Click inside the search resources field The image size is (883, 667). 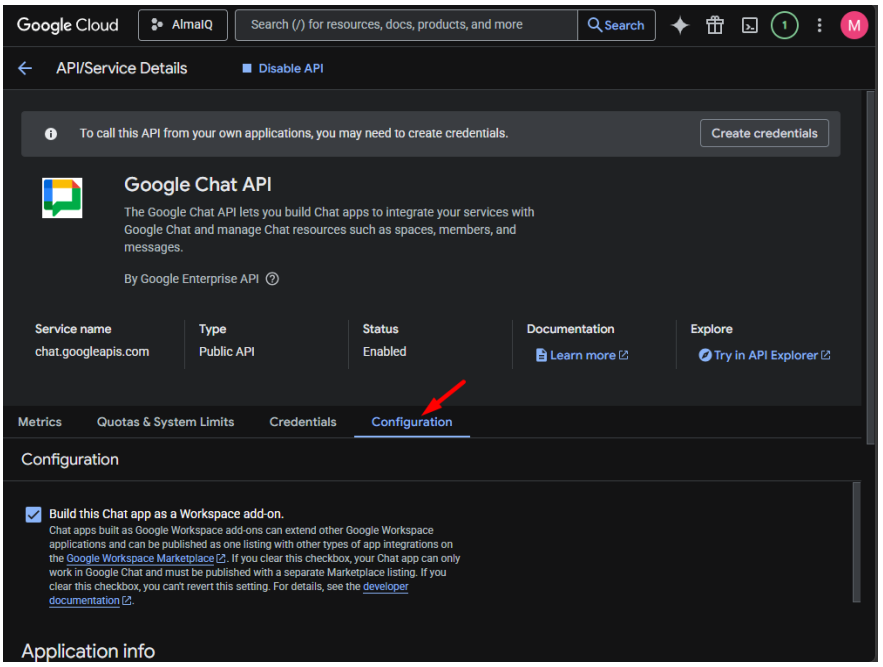[400, 25]
